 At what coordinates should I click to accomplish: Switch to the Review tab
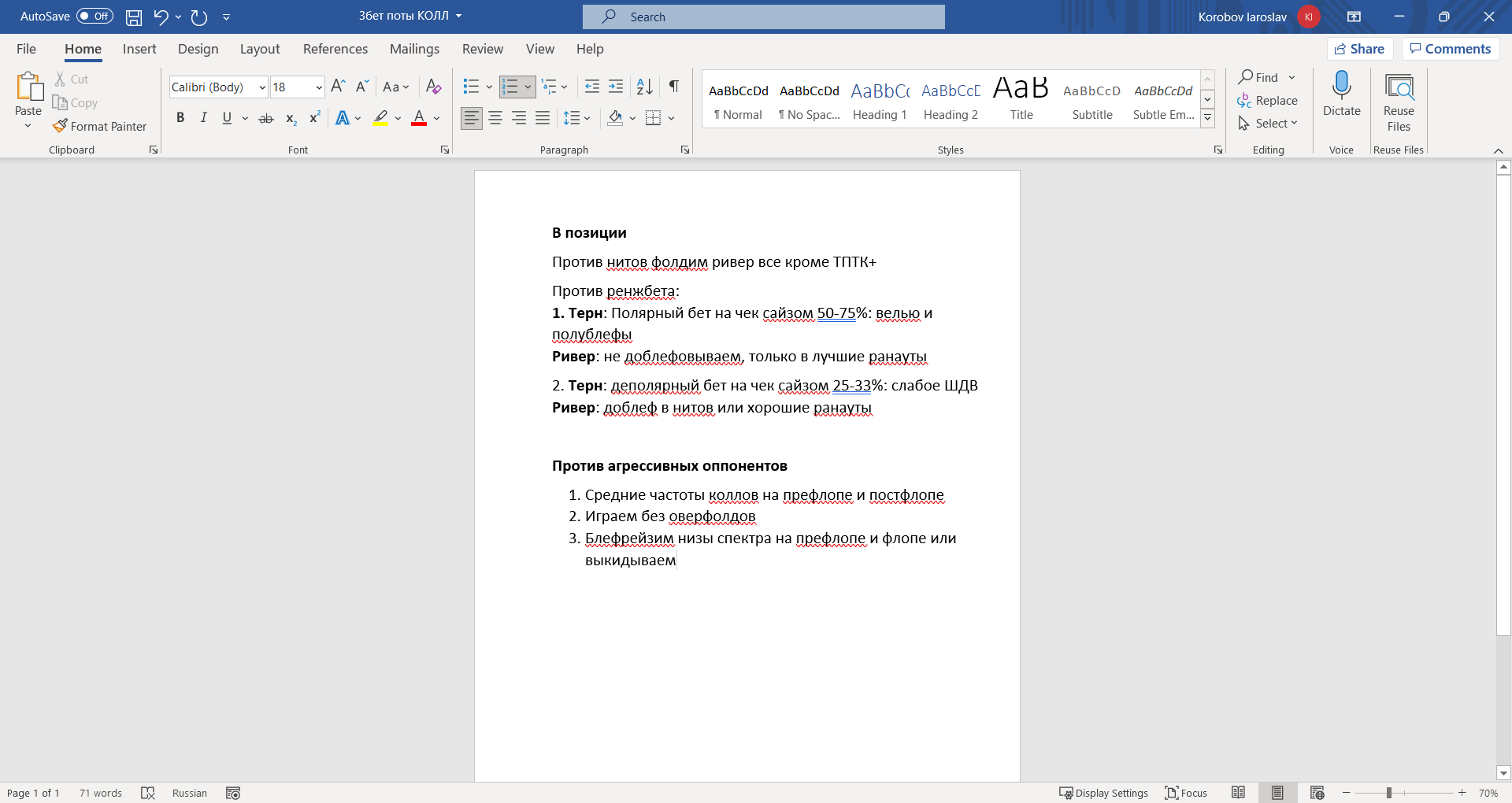[483, 49]
